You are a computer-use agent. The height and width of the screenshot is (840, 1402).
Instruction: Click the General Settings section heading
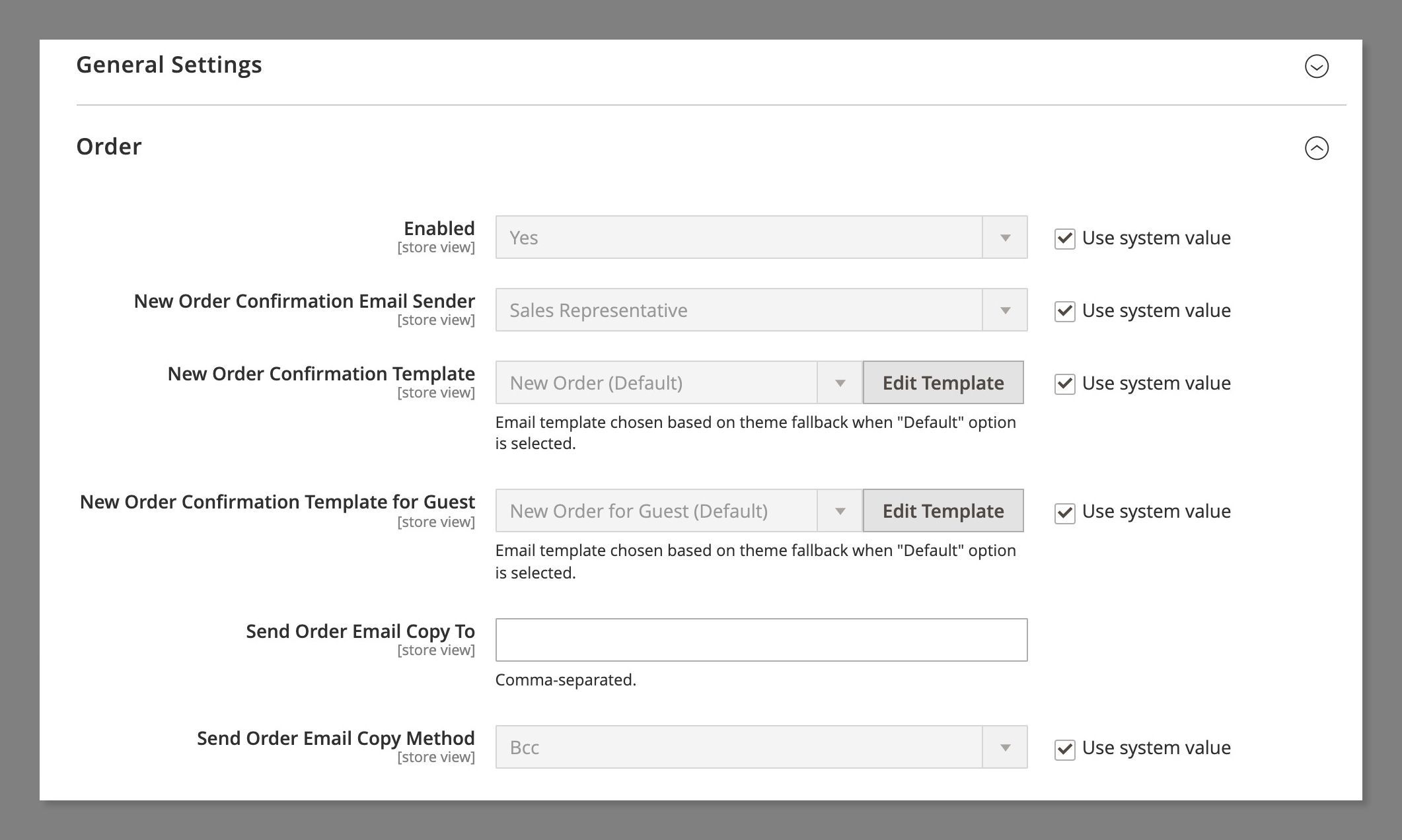[169, 65]
